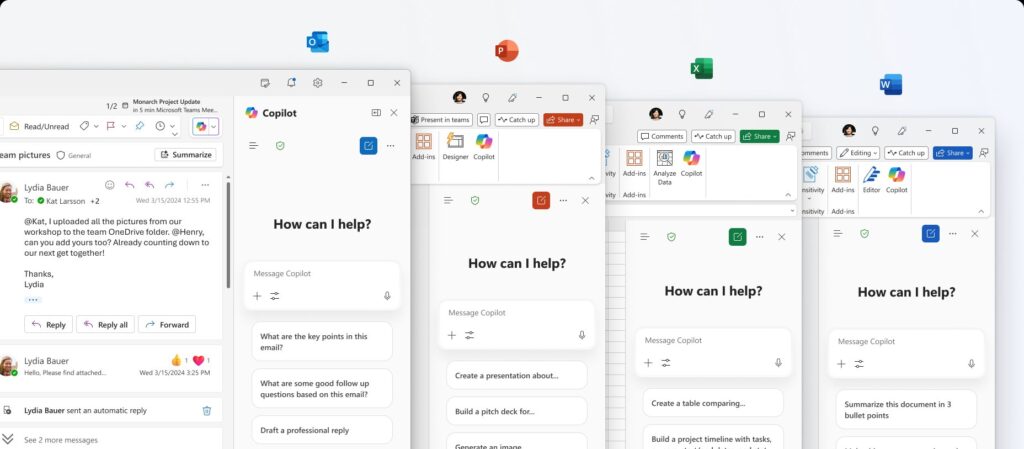Click the thumbs-up reaction on second message
This screenshot has width=1024, height=449.
click(x=176, y=360)
